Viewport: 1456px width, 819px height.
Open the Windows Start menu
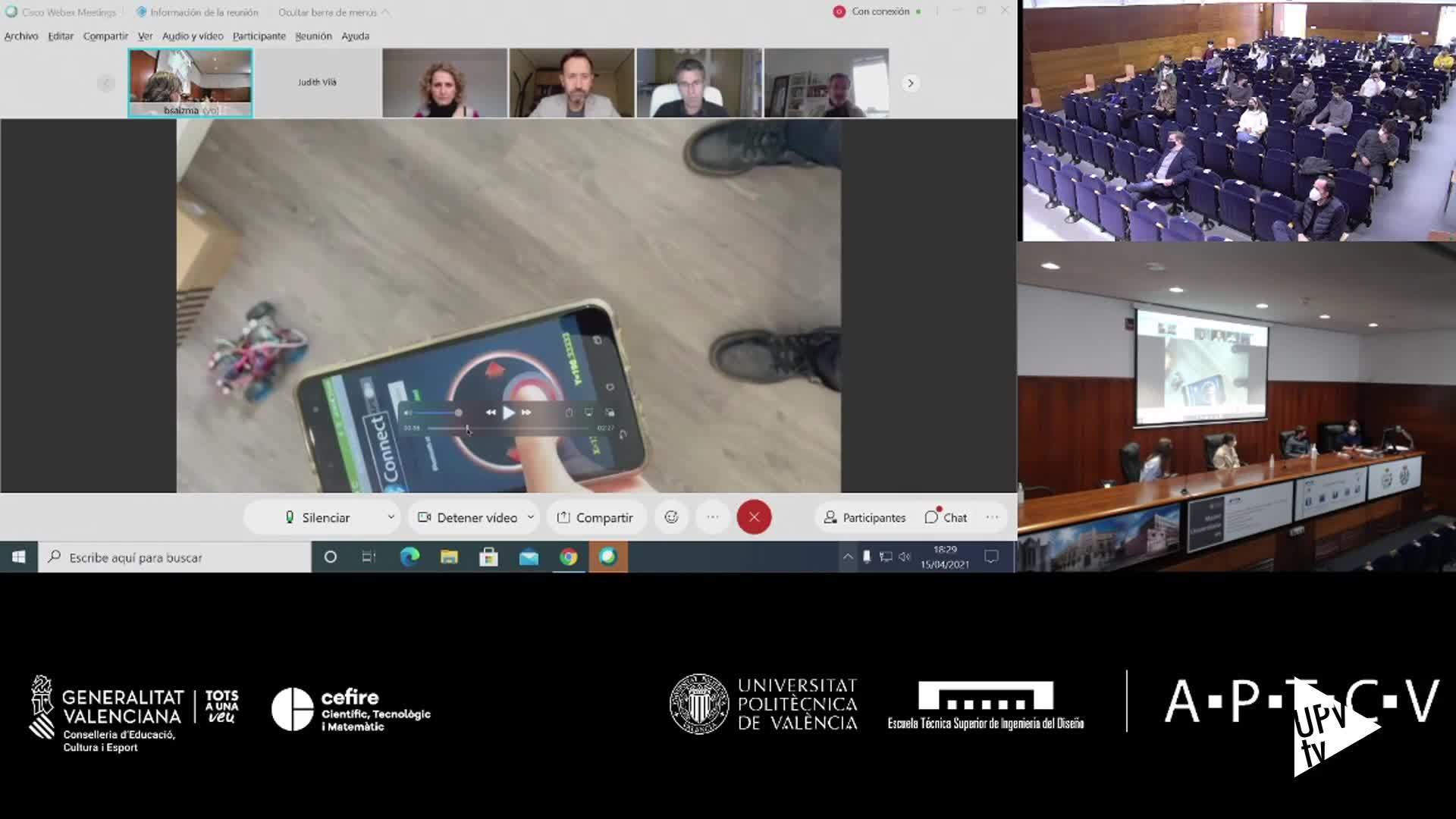(19, 557)
